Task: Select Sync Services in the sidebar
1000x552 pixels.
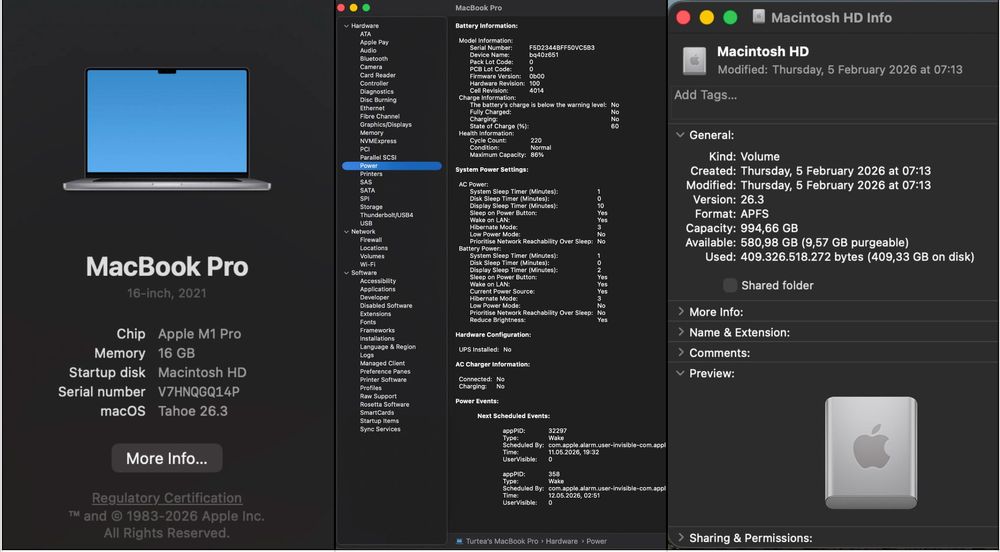Action: 379,430
